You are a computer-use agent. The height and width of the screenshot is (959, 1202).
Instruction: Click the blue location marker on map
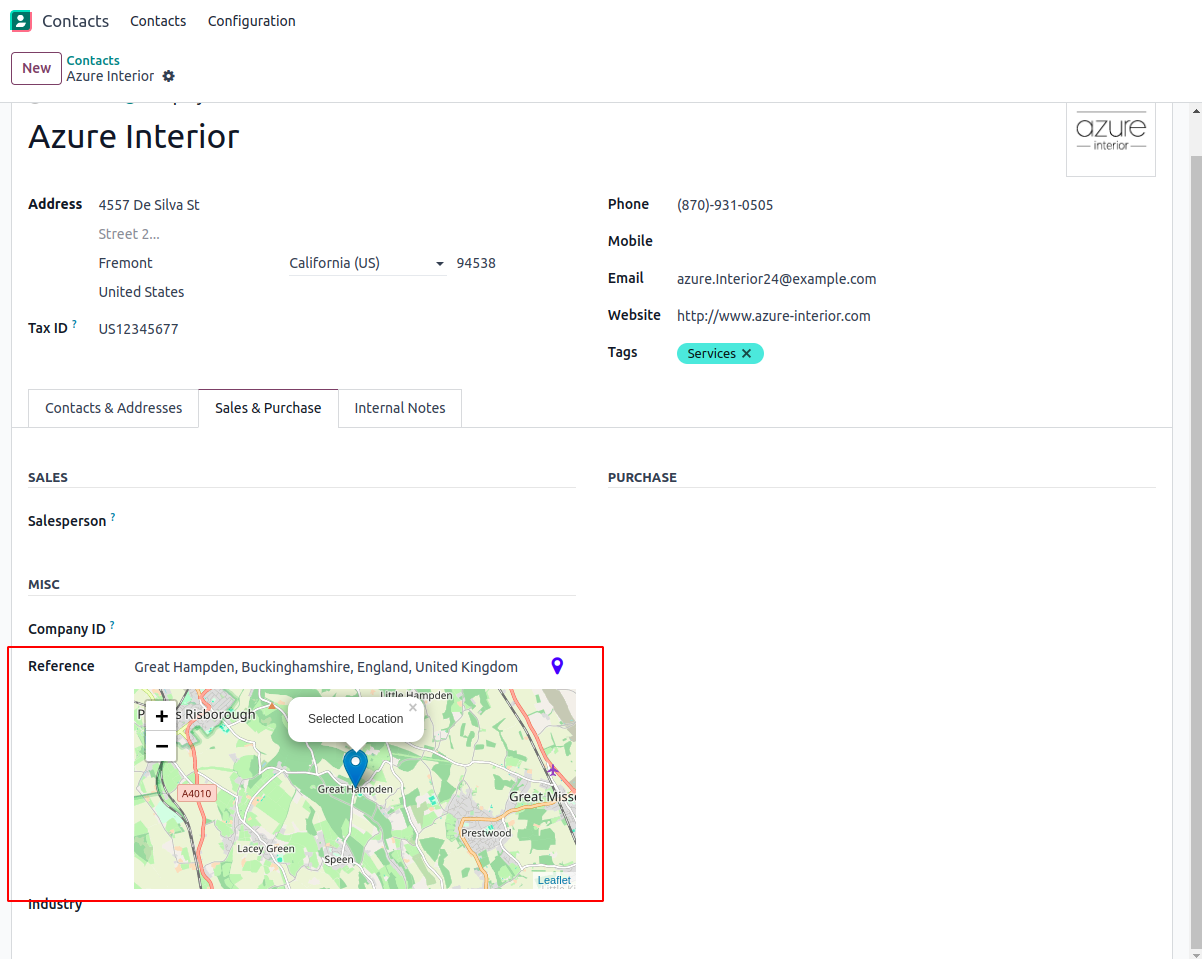click(x=355, y=767)
